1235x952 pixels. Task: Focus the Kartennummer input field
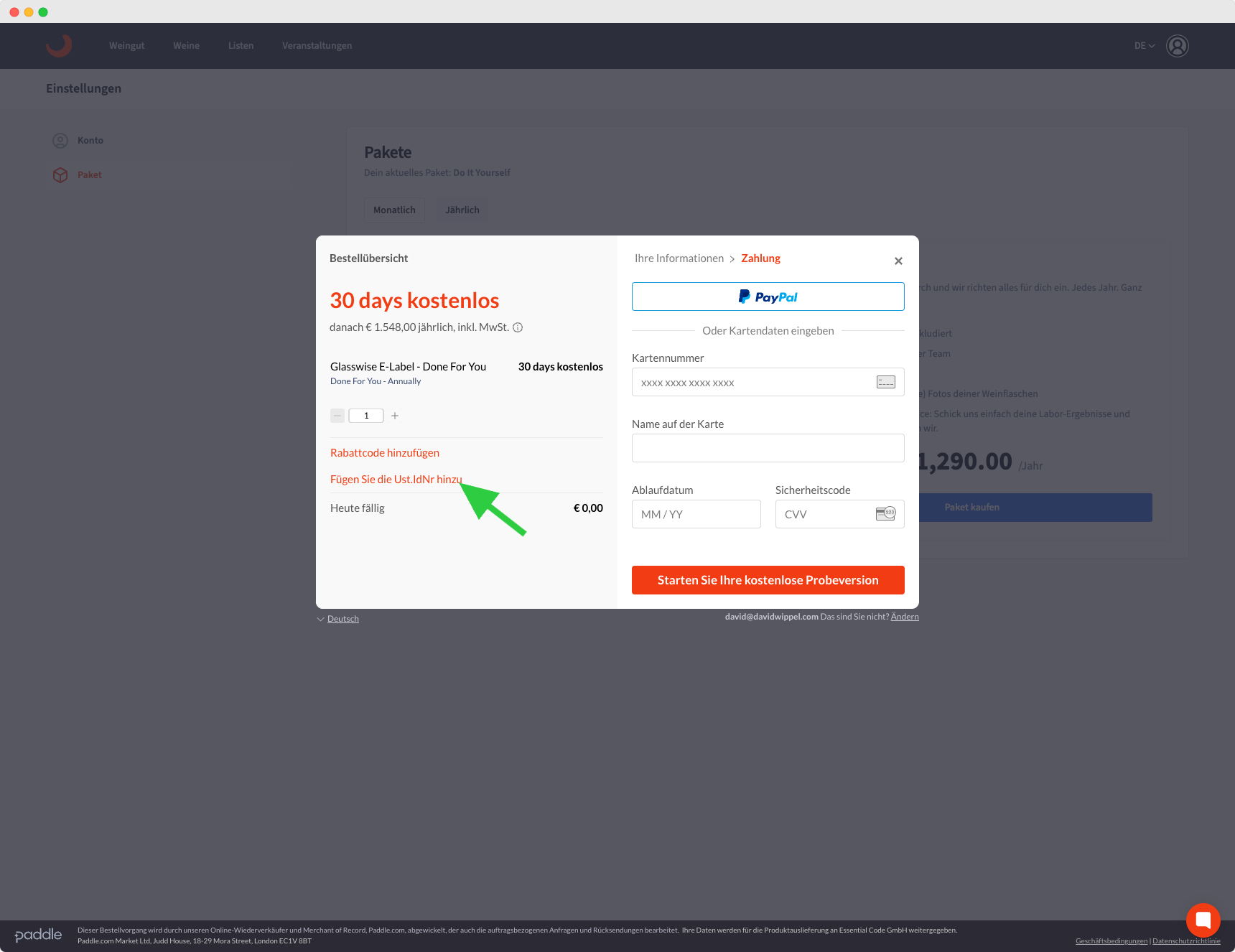point(768,382)
